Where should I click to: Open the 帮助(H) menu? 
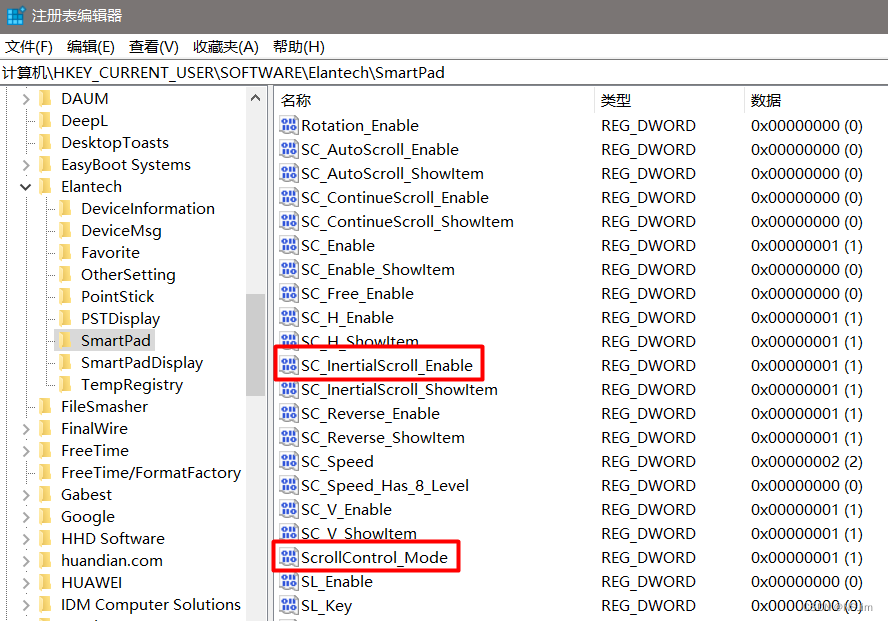pyautogui.click(x=298, y=46)
